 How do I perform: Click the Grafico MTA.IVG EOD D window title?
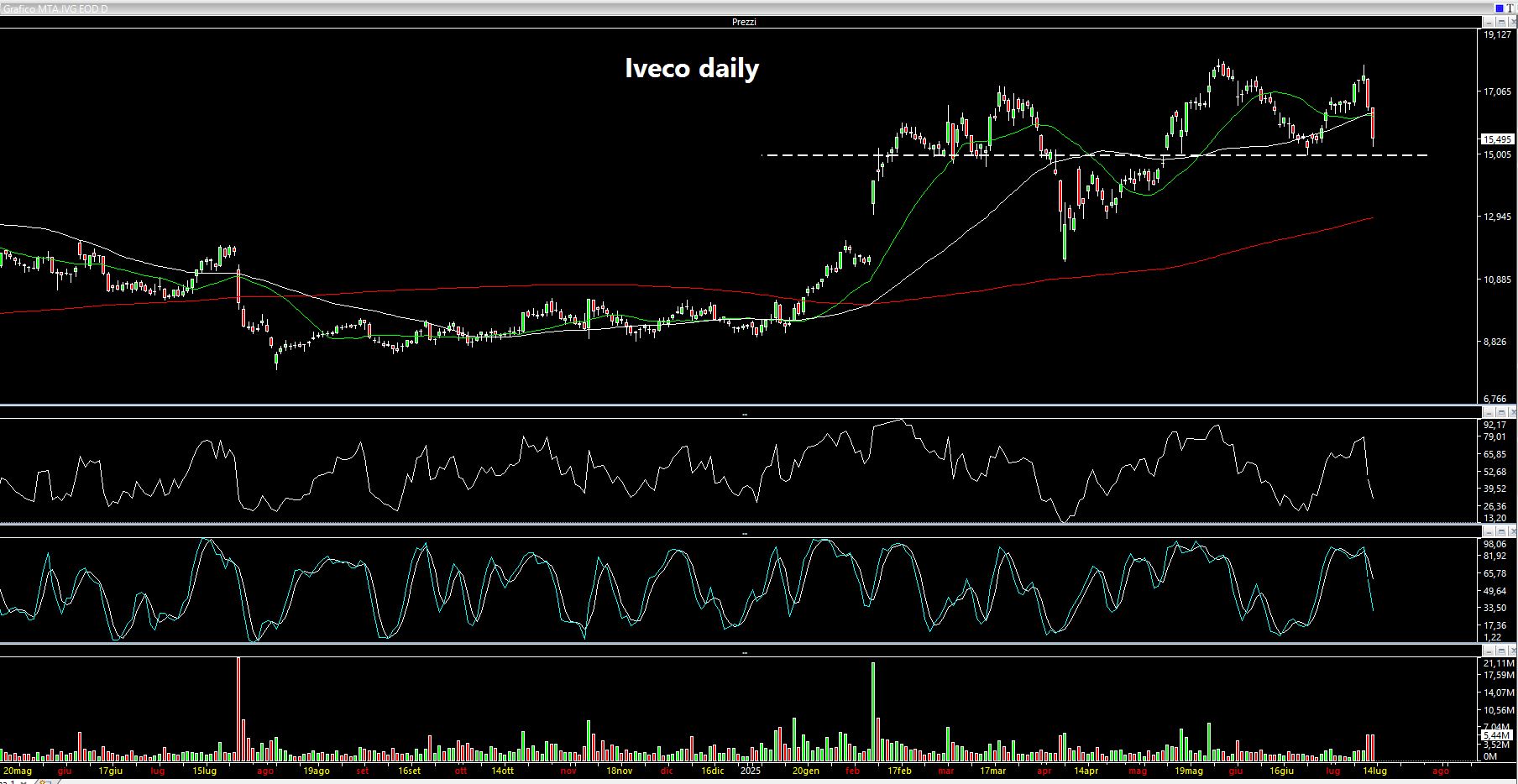pos(55,8)
